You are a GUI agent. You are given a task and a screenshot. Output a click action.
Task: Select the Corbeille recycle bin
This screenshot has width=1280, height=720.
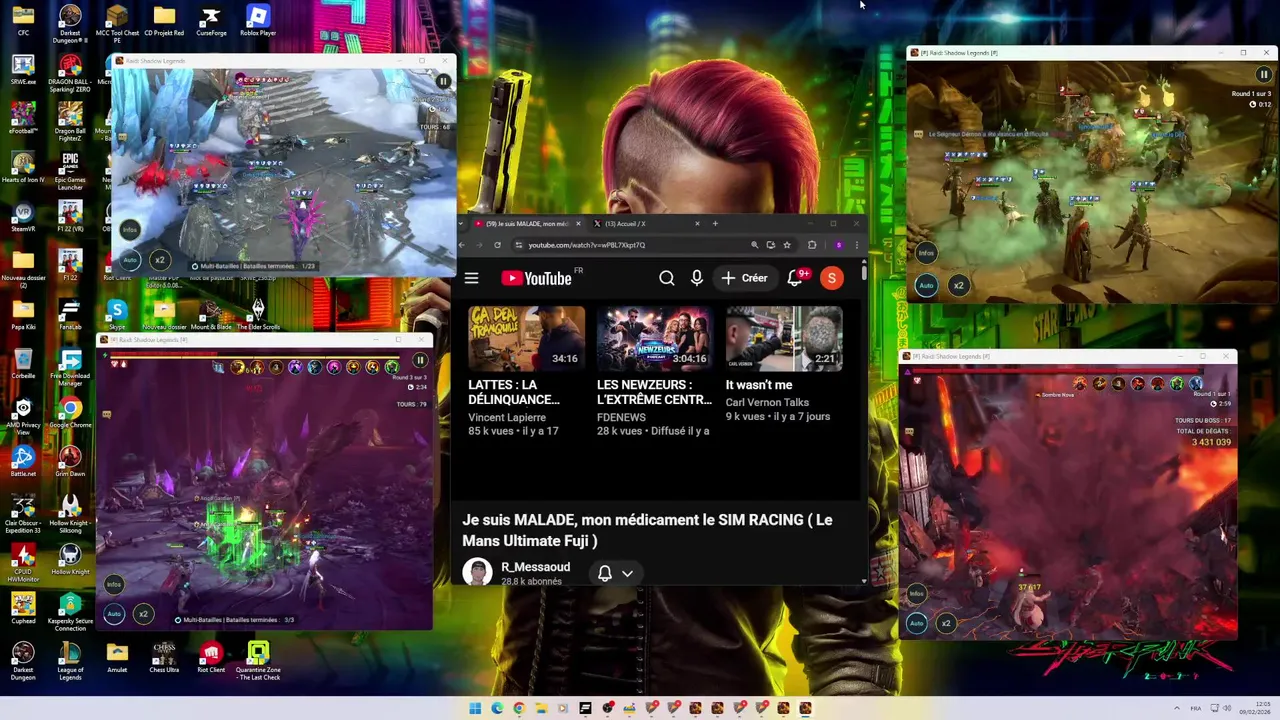[x=23, y=364]
